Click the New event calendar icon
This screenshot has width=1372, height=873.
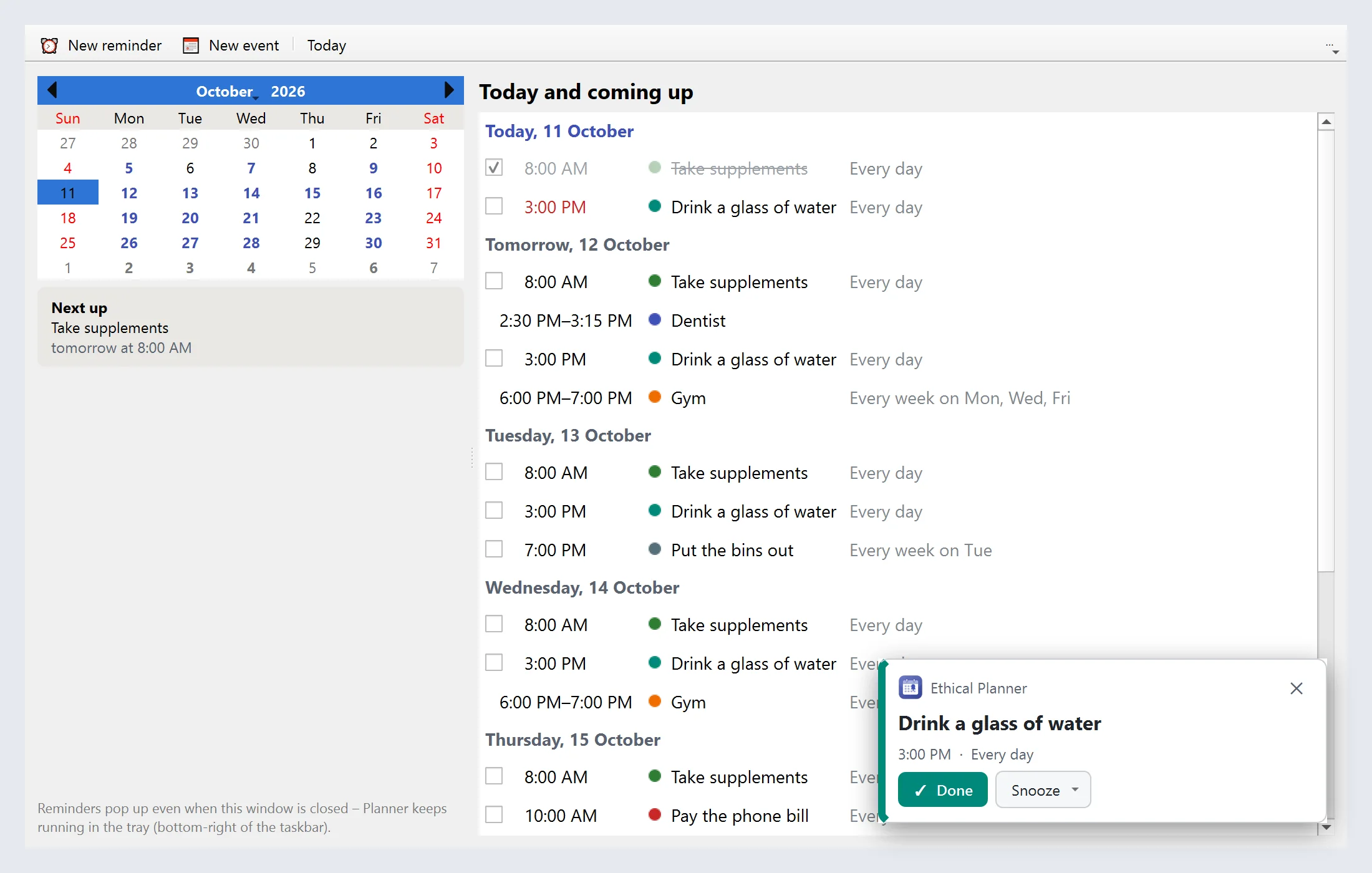click(191, 46)
